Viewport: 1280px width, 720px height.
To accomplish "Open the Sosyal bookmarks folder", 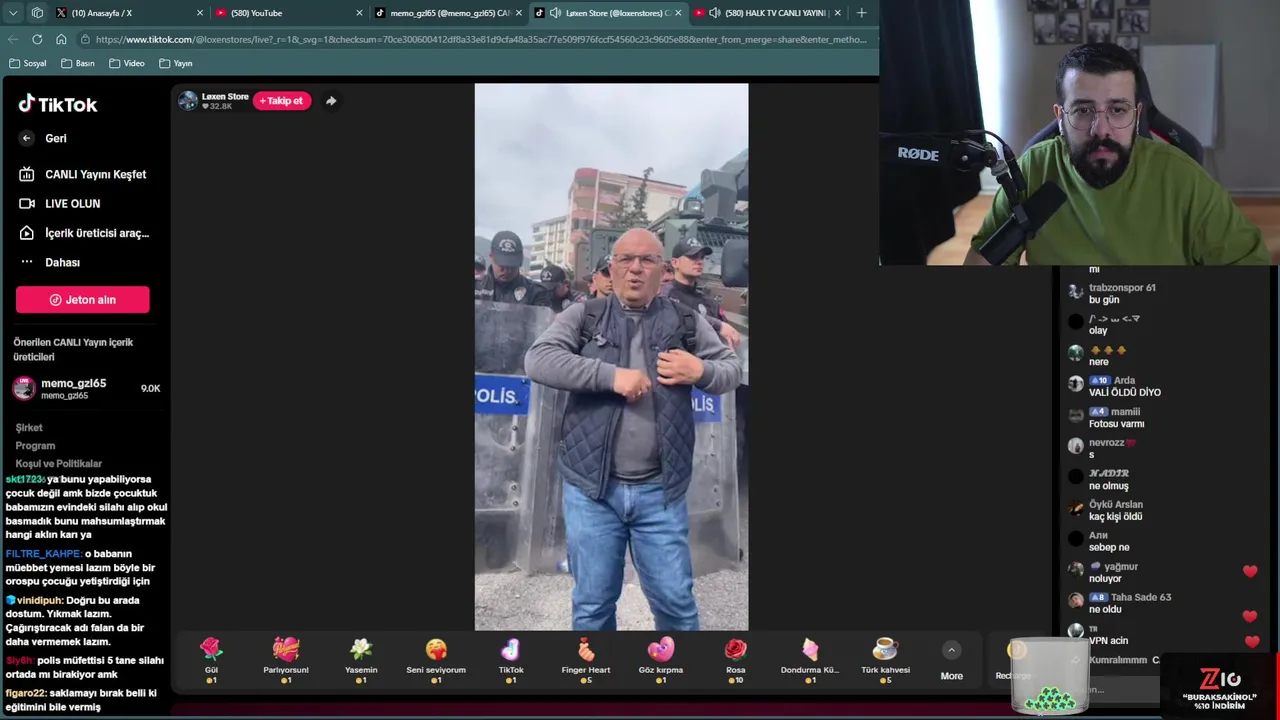I will click(x=28, y=63).
